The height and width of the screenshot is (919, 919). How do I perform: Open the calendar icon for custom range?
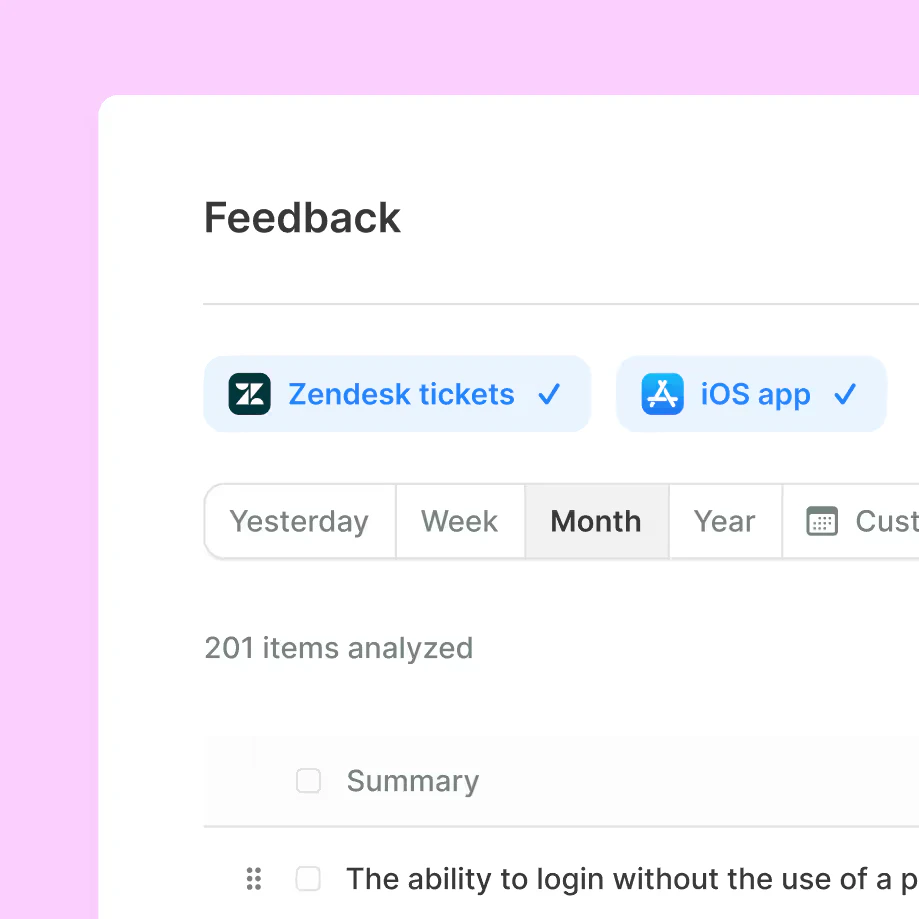pyautogui.click(x=822, y=521)
